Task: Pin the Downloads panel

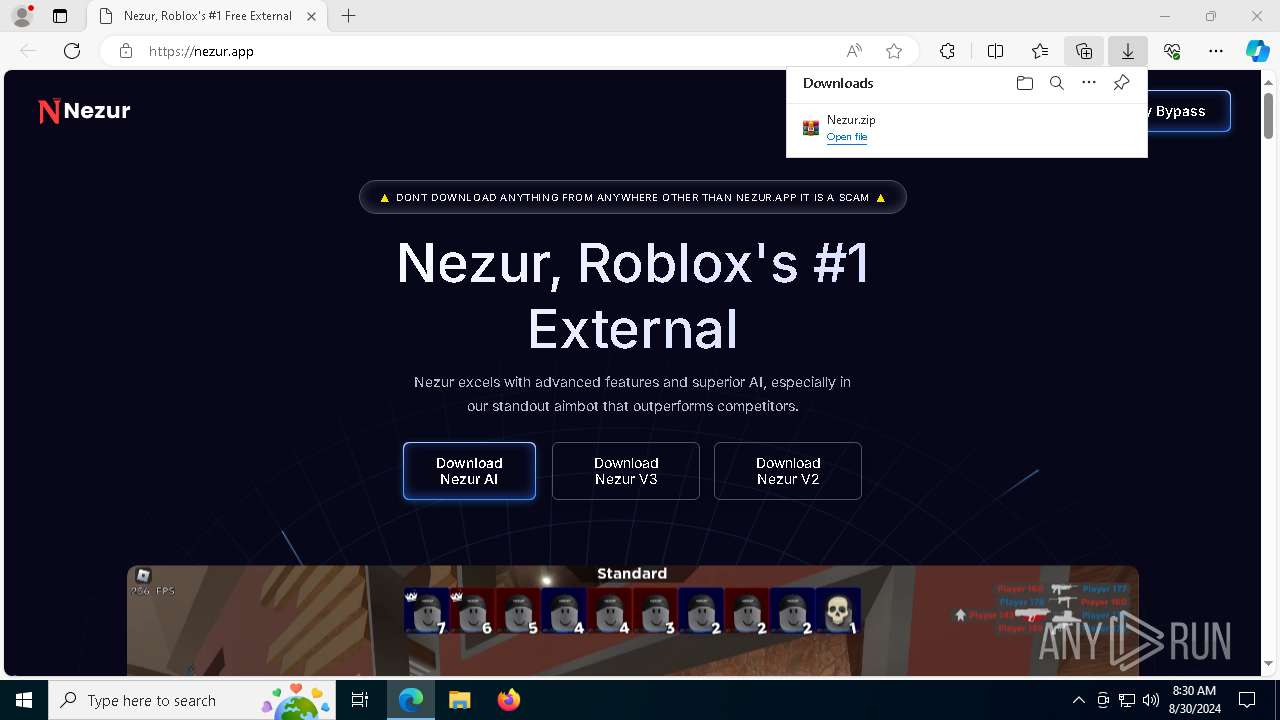Action: point(1121,83)
